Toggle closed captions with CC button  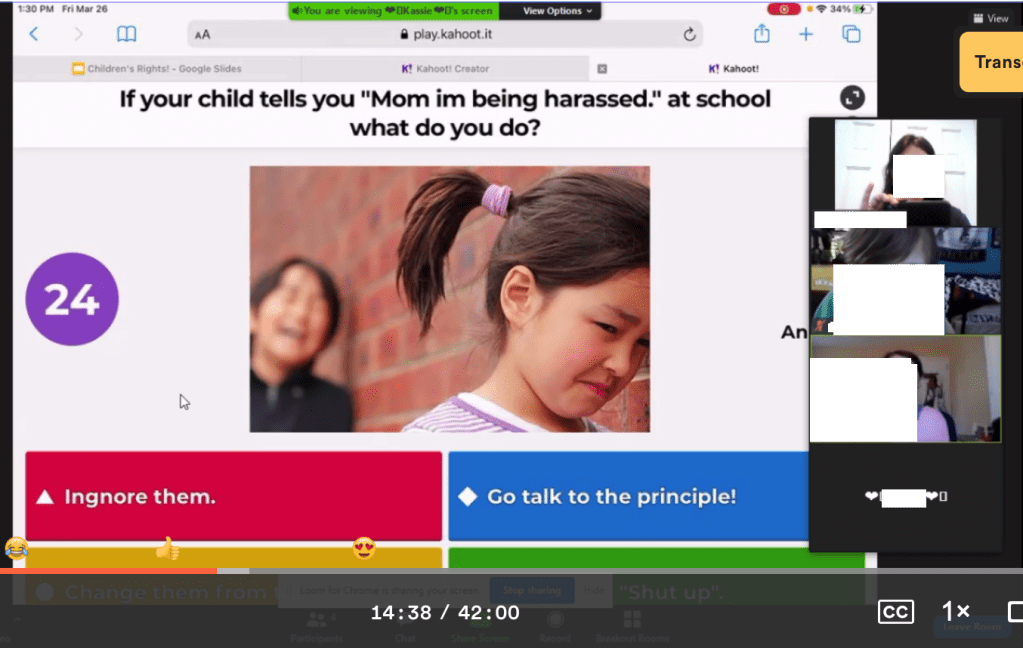pyautogui.click(x=895, y=612)
